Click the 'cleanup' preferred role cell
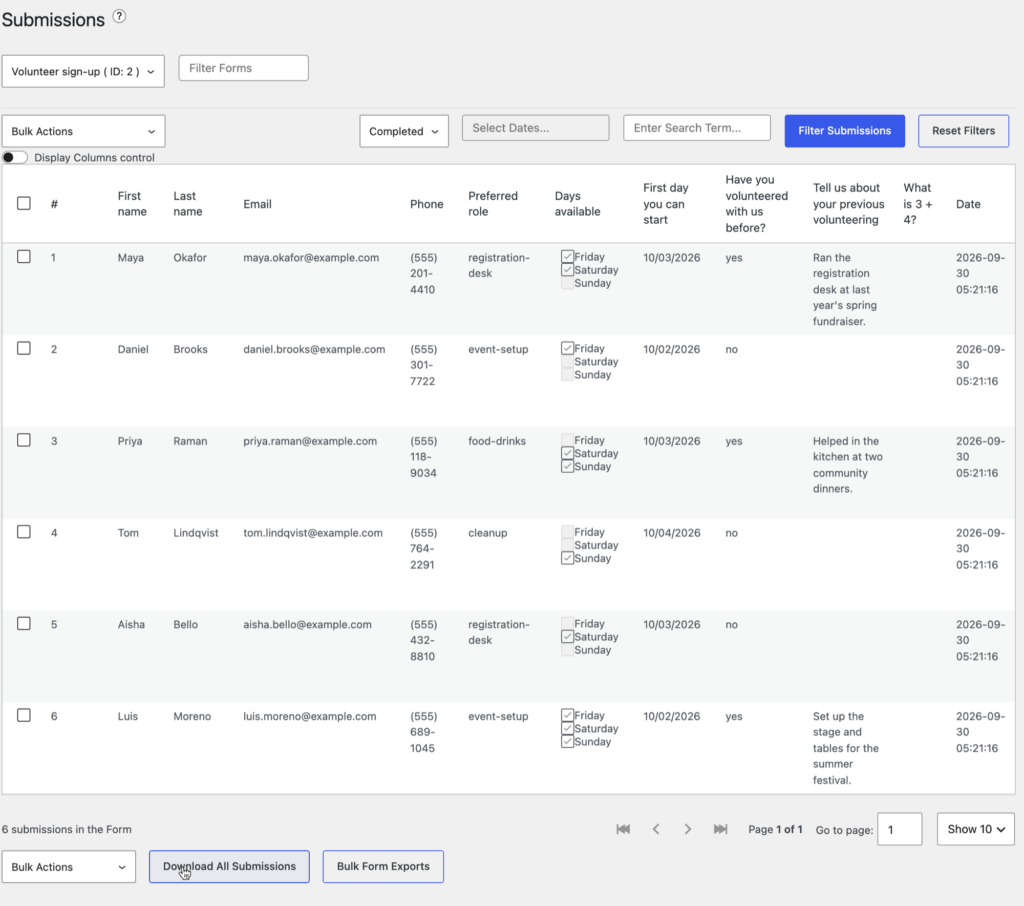This screenshot has width=1024, height=906. (x=487, y=532)
